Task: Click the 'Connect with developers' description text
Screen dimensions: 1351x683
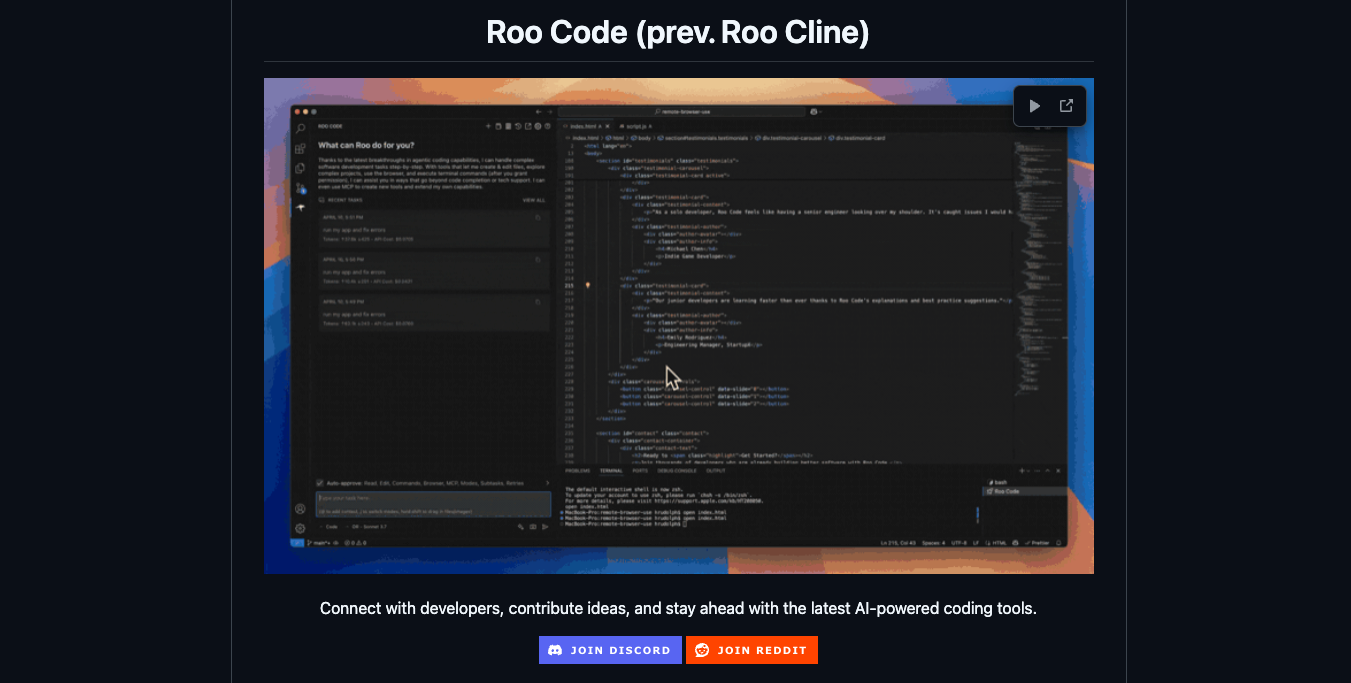Action: pyautogui.click(x=678, y=608)
